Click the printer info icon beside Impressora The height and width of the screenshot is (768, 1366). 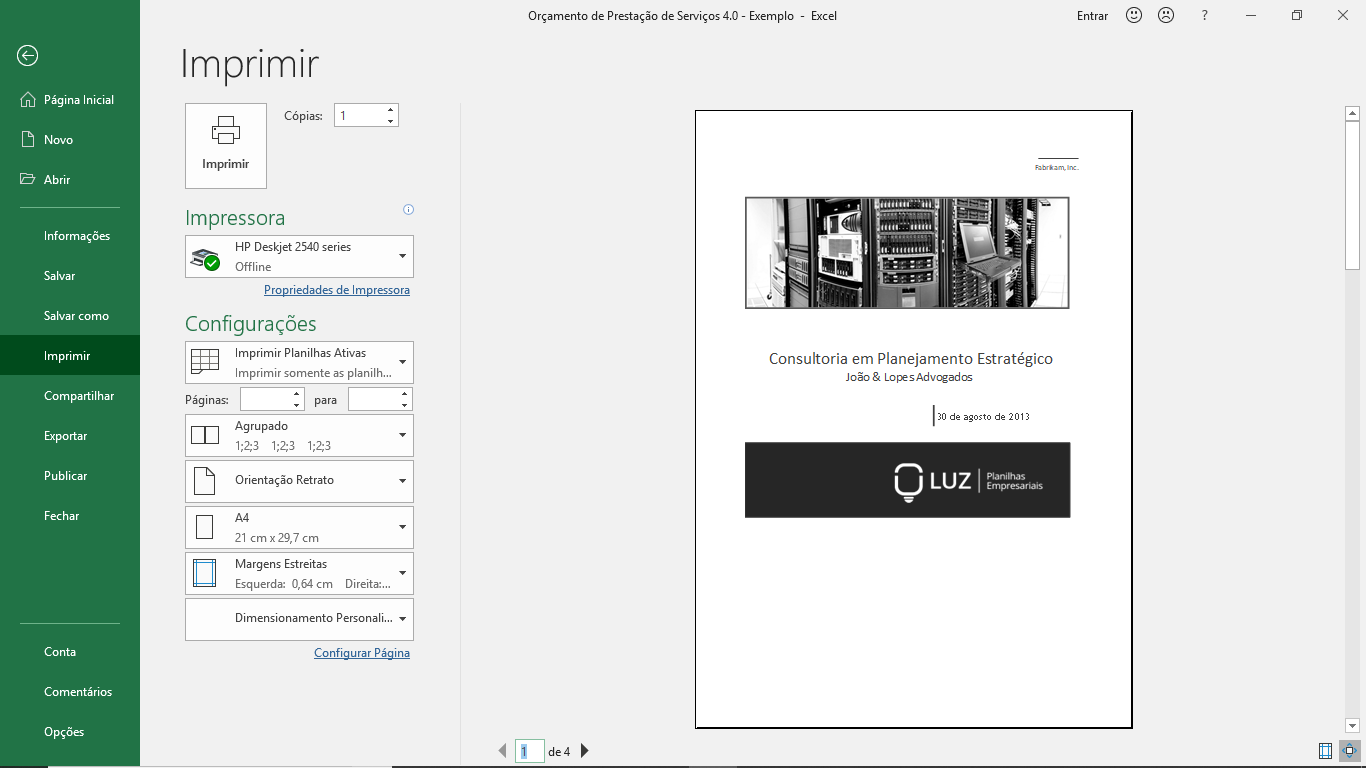(x=408, y=210)
